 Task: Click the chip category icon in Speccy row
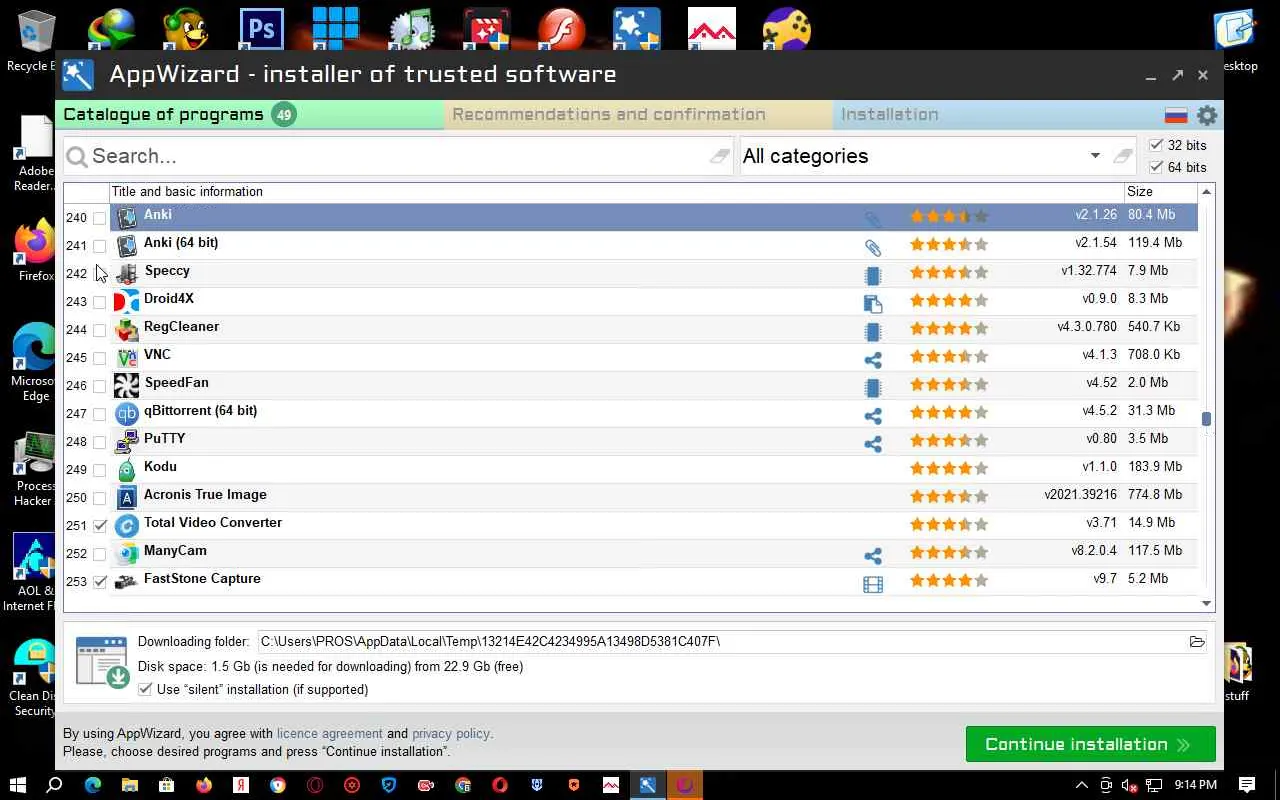point(873,275)
